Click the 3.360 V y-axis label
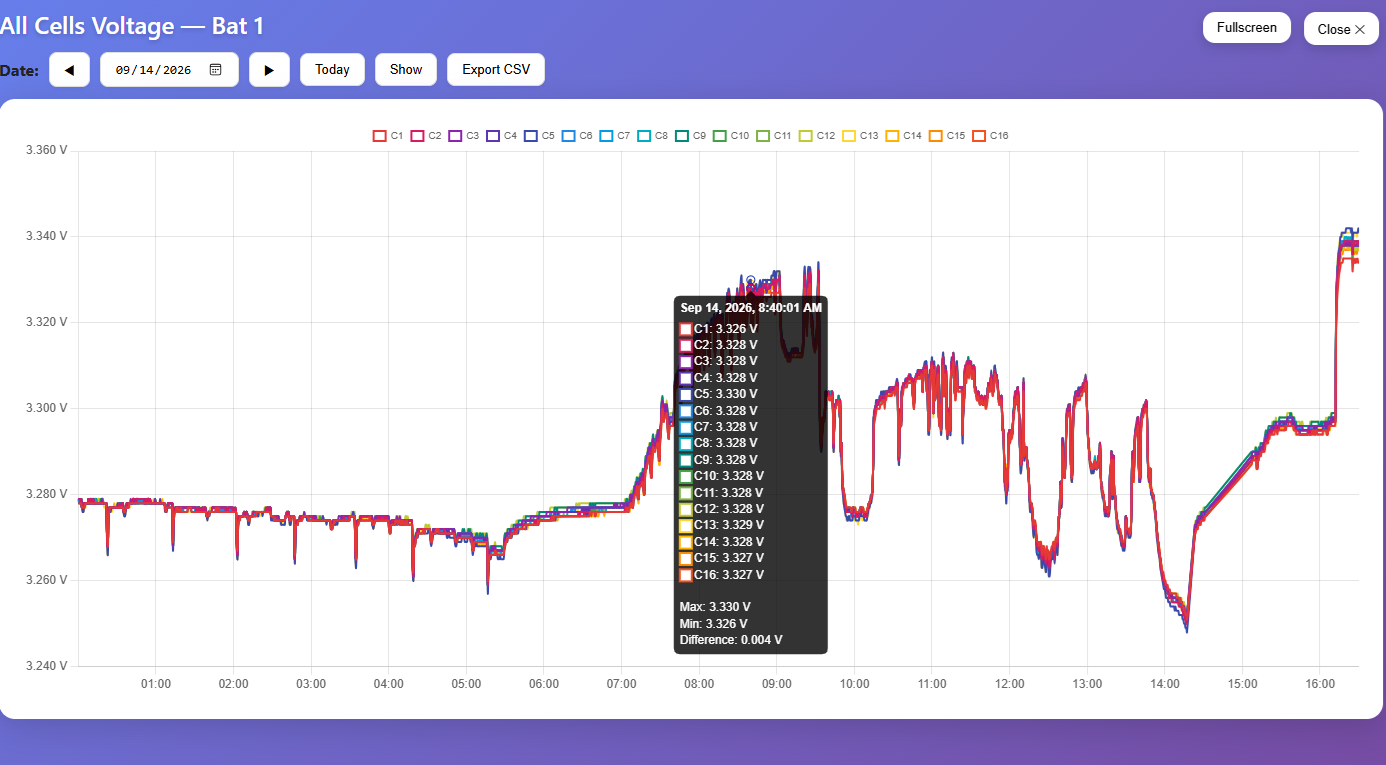Viewport: 1386px width, 765px height. click(47, 151)
